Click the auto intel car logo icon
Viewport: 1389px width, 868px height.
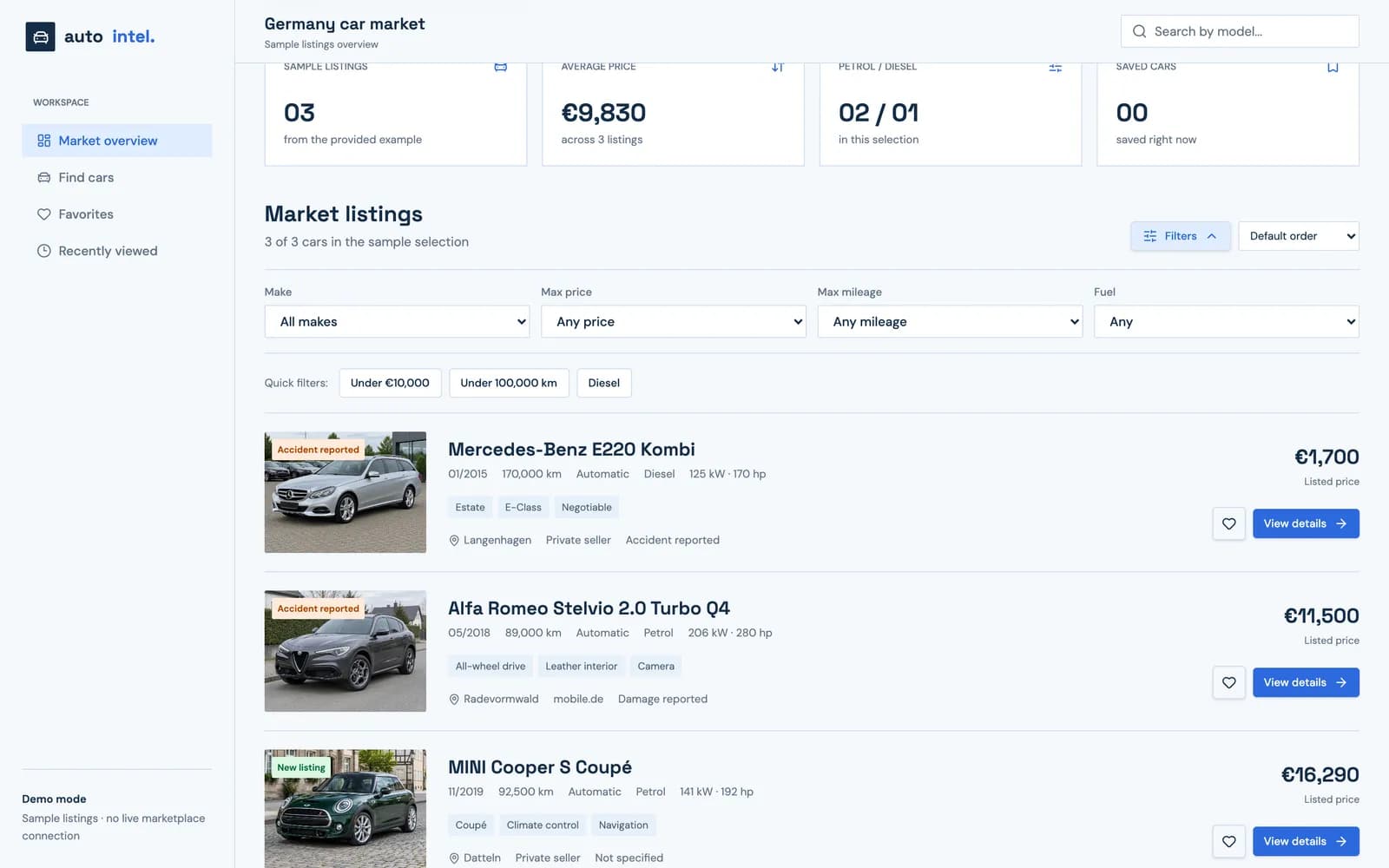[x=40, y=36]
